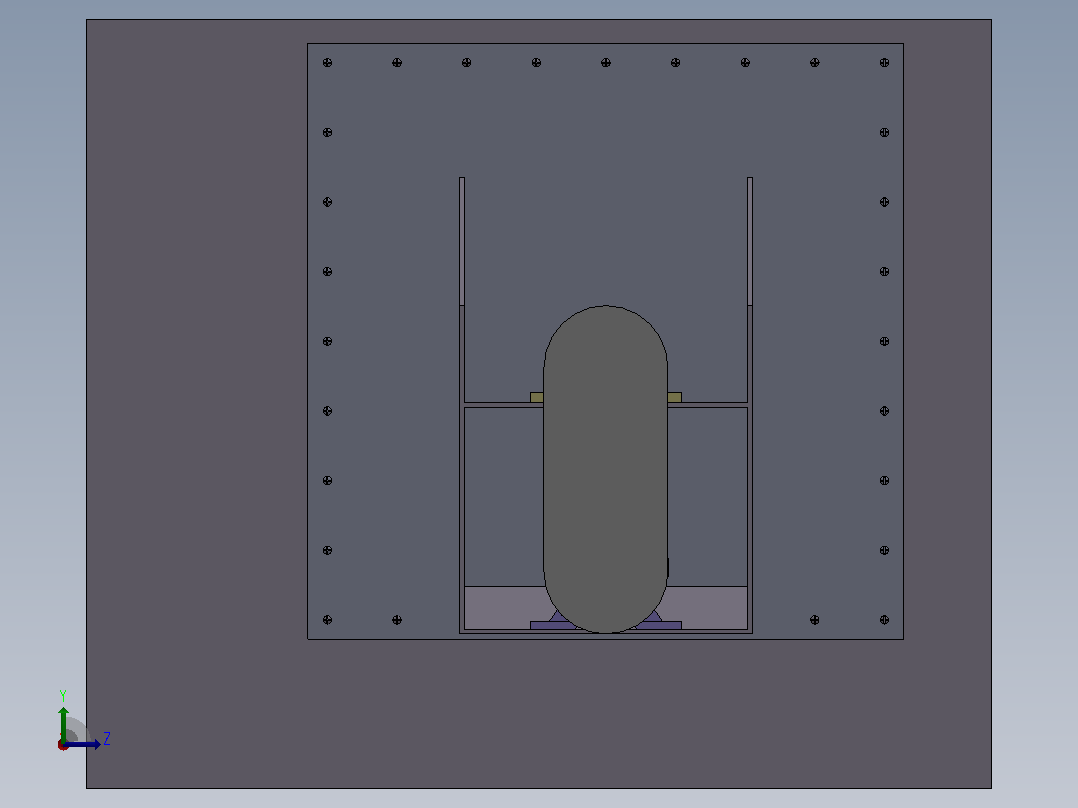
Task: Select the red origin point of the triad
Action: tap(63, 745)
